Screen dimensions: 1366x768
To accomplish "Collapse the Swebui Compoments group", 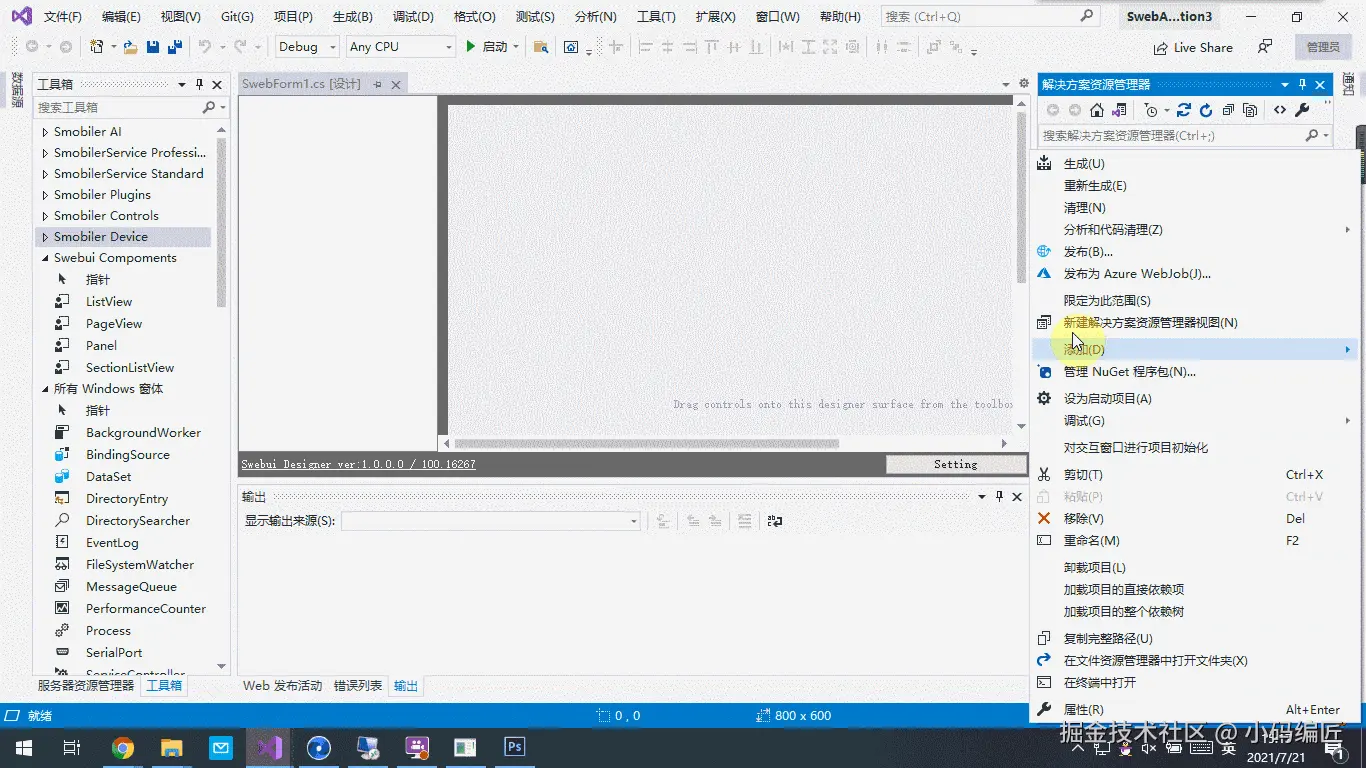I will pos(44,258).
